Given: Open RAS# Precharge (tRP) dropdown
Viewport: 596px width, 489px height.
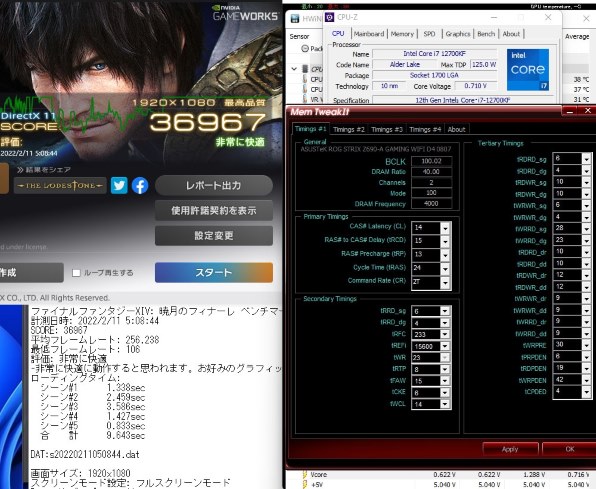Looking at the screenshot, I should tap(445, 255).
